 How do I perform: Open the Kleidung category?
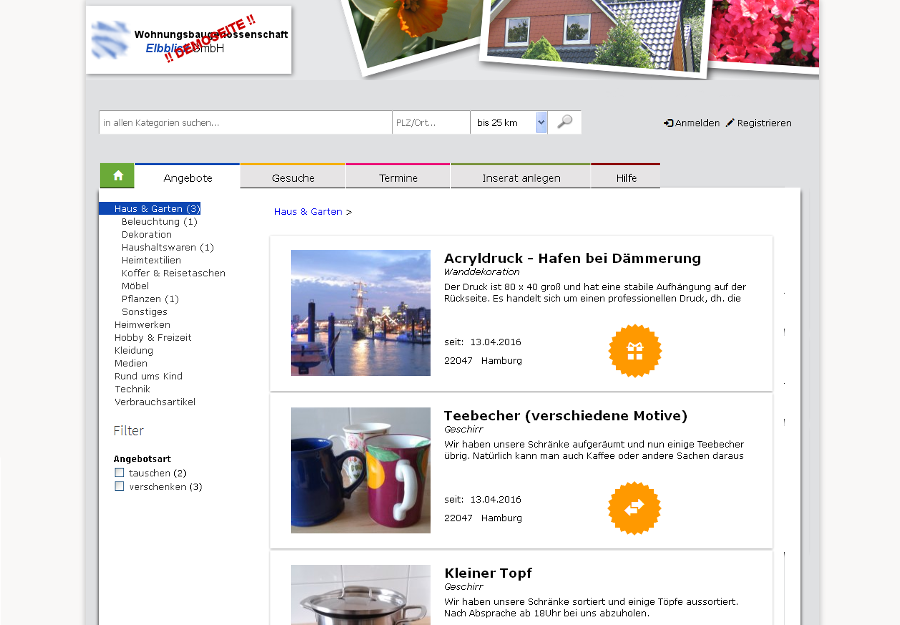pos(134,351)
